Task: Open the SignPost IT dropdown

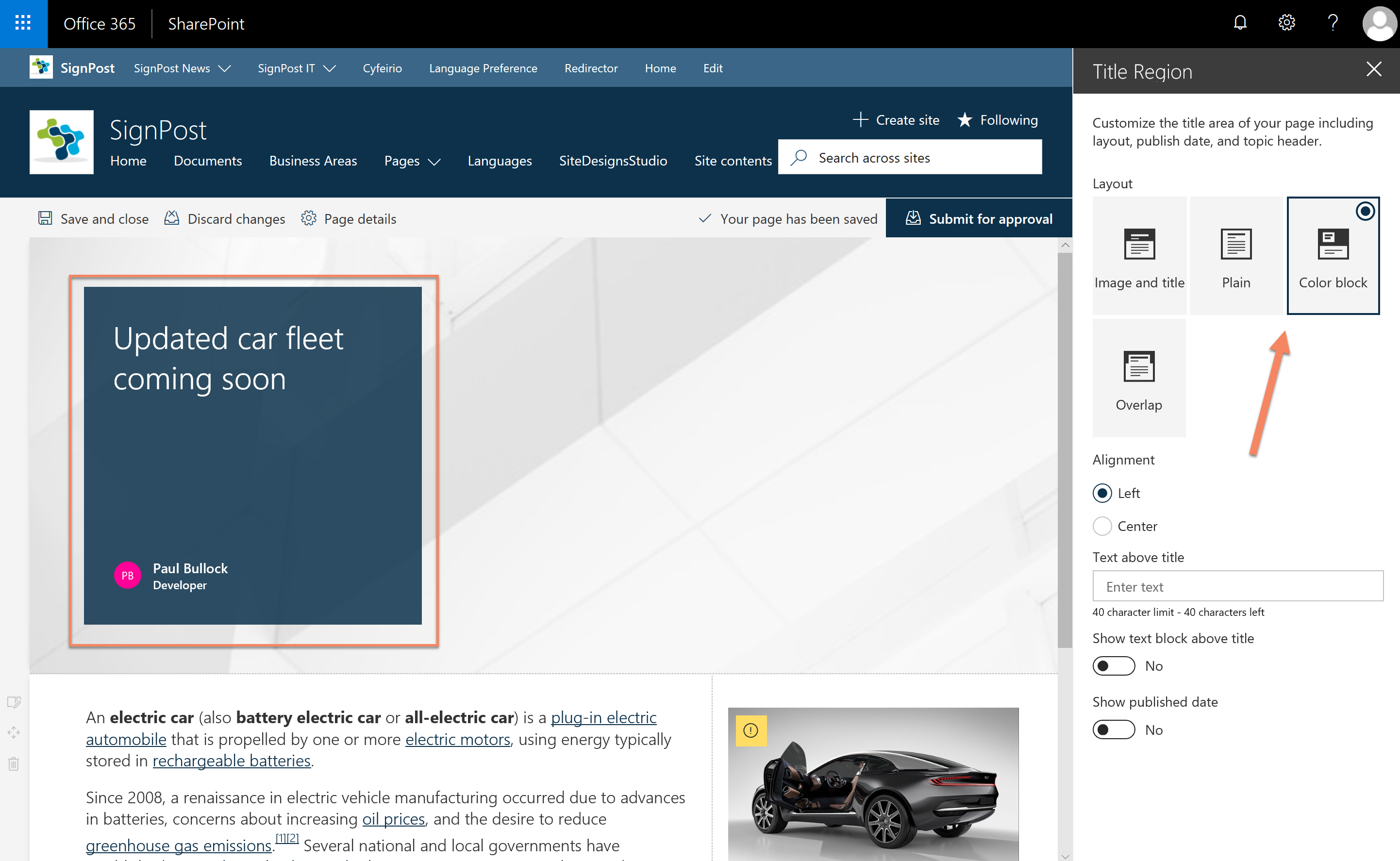Action: coord(296,68)
